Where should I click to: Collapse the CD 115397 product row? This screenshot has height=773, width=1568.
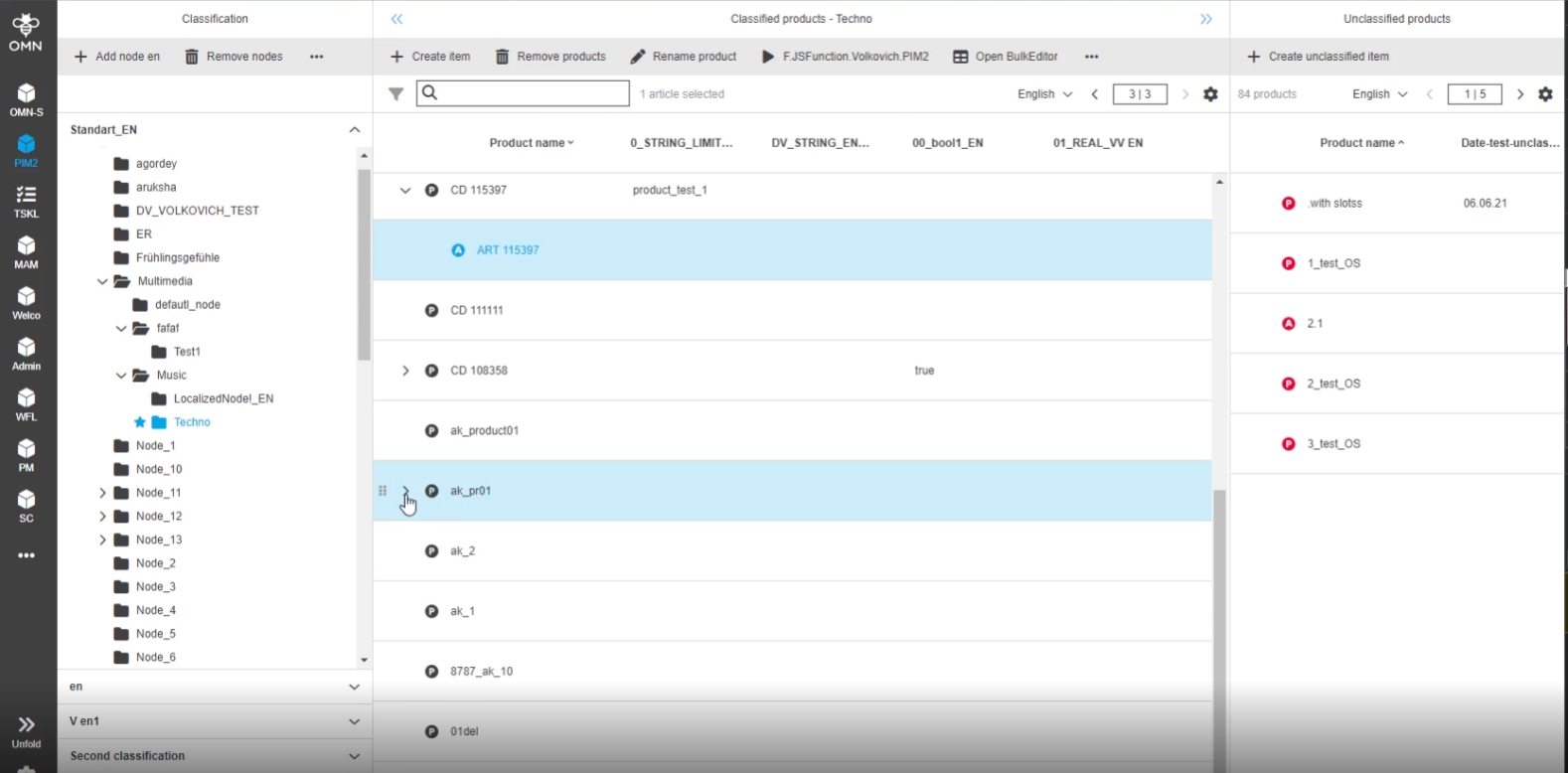tap(405, 190)
